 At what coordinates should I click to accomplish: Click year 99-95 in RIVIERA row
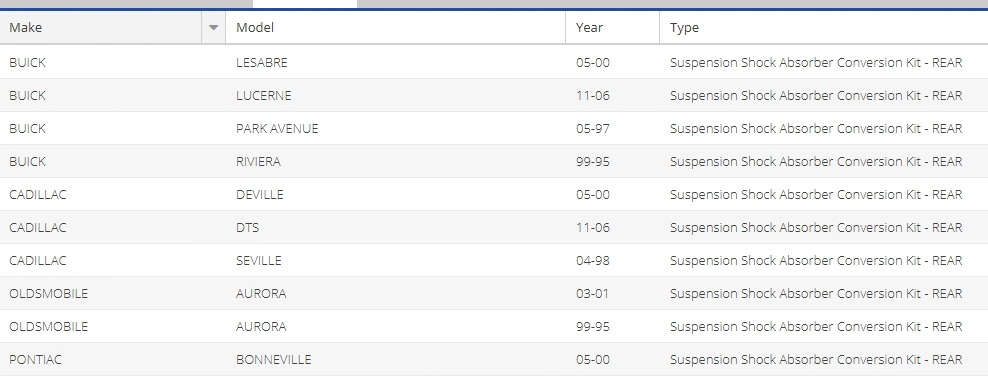point(592,161)
